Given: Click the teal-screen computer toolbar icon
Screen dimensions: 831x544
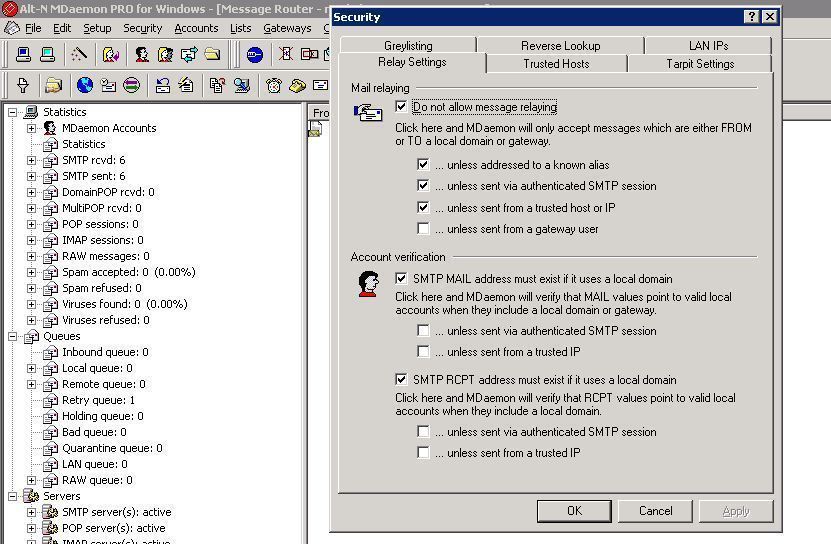Looking at the screenshot, I should coord(48,54).
